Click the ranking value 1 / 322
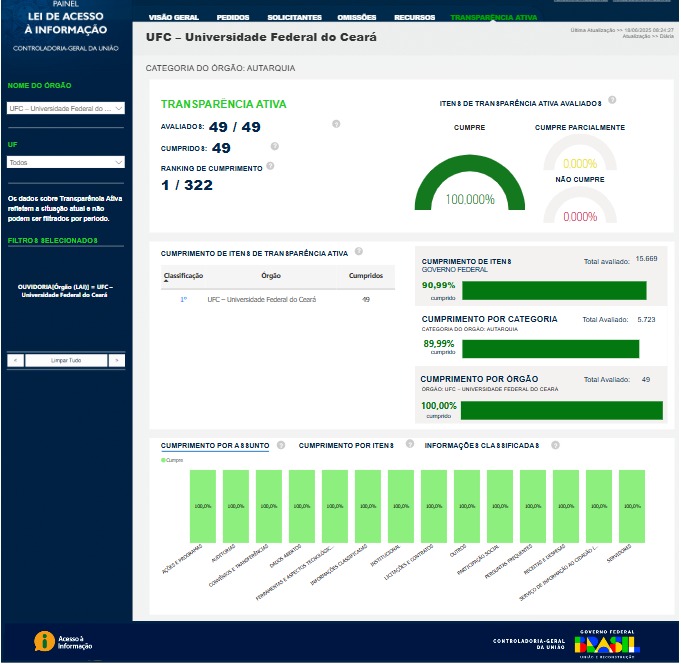This screenshot has height=665, width=681. 187,185
